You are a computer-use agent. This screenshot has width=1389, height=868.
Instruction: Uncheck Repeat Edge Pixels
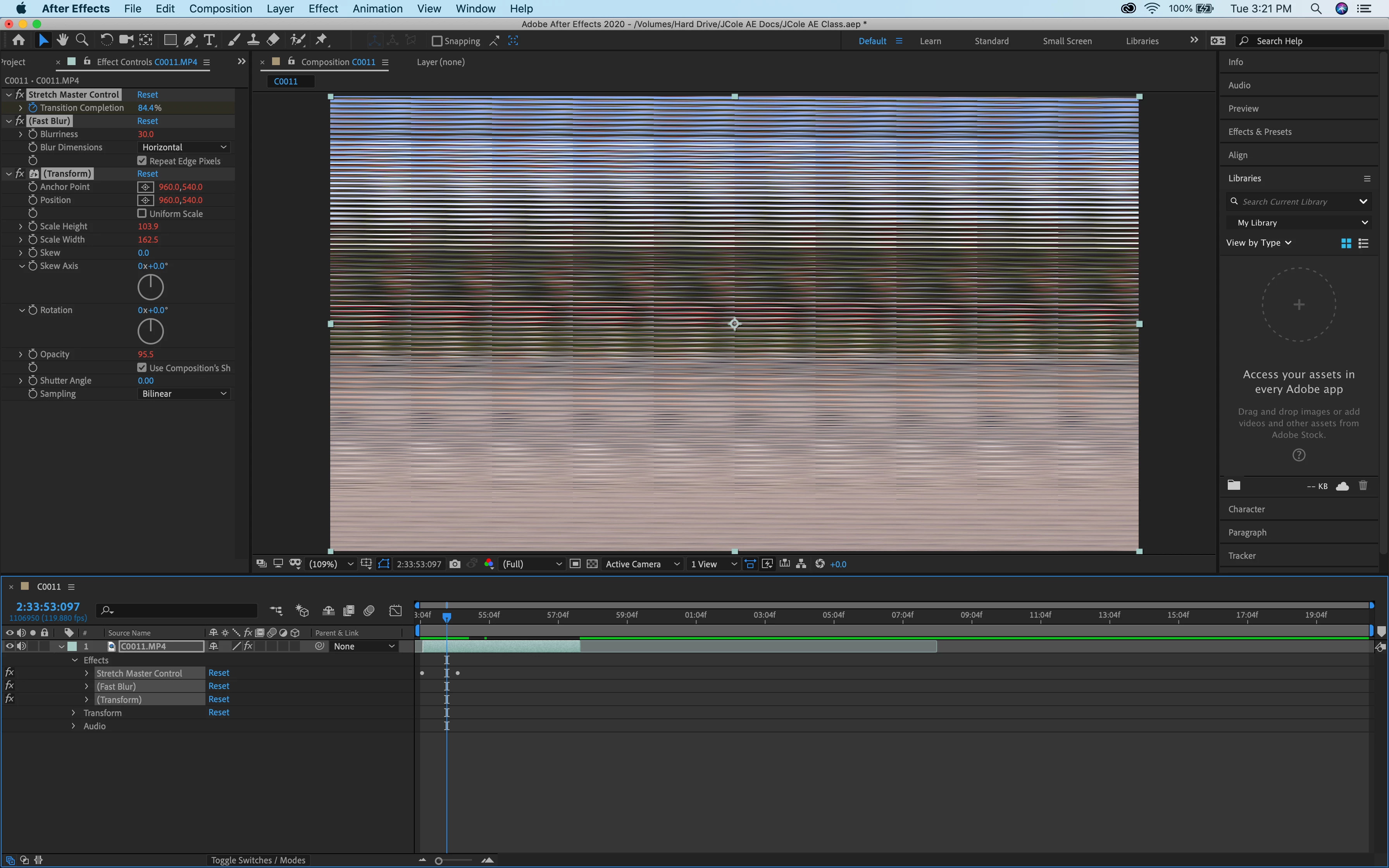[x=142, y=161]
